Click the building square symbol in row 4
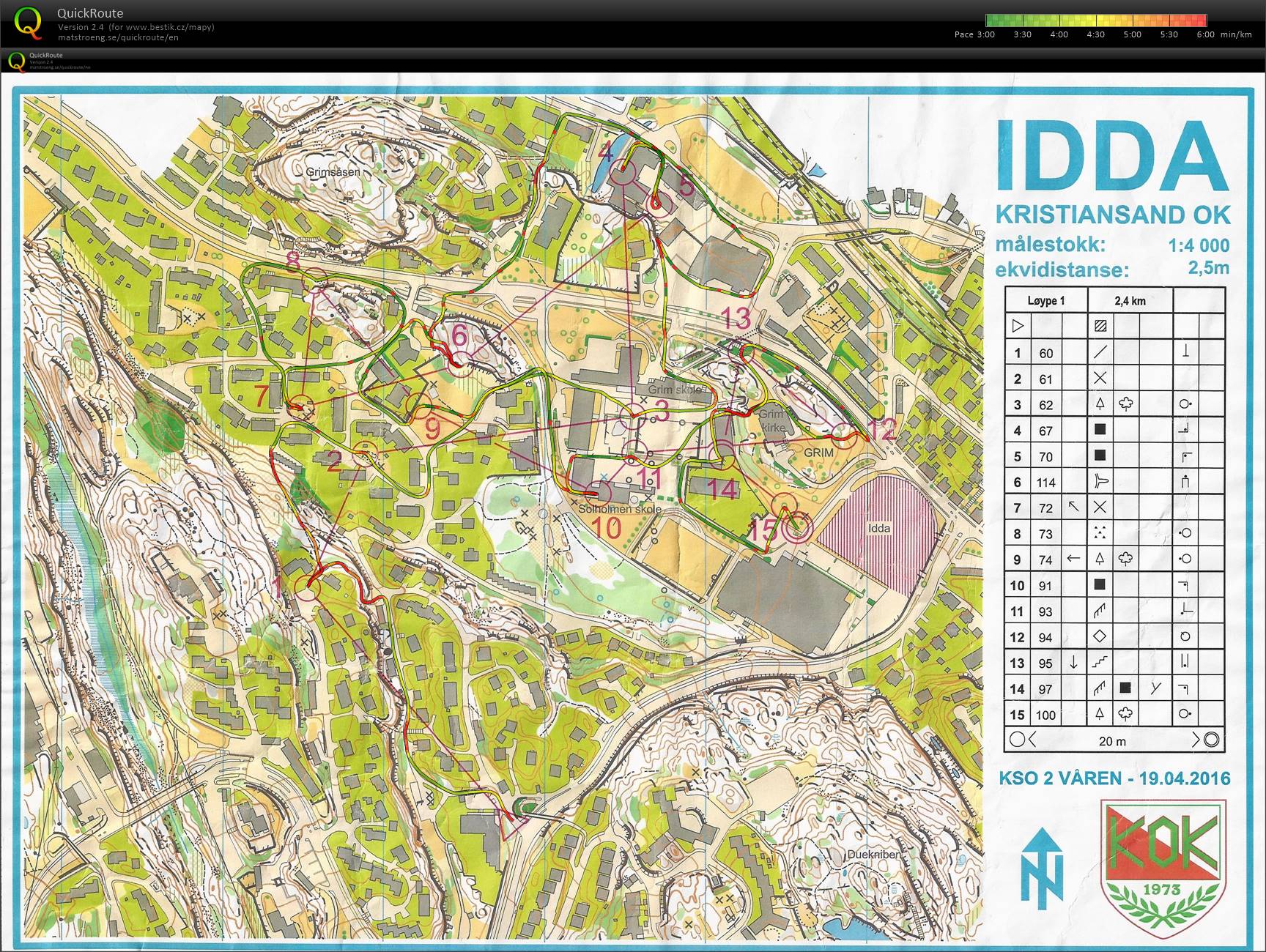 pyautogui.click(x=1100, y=429)
